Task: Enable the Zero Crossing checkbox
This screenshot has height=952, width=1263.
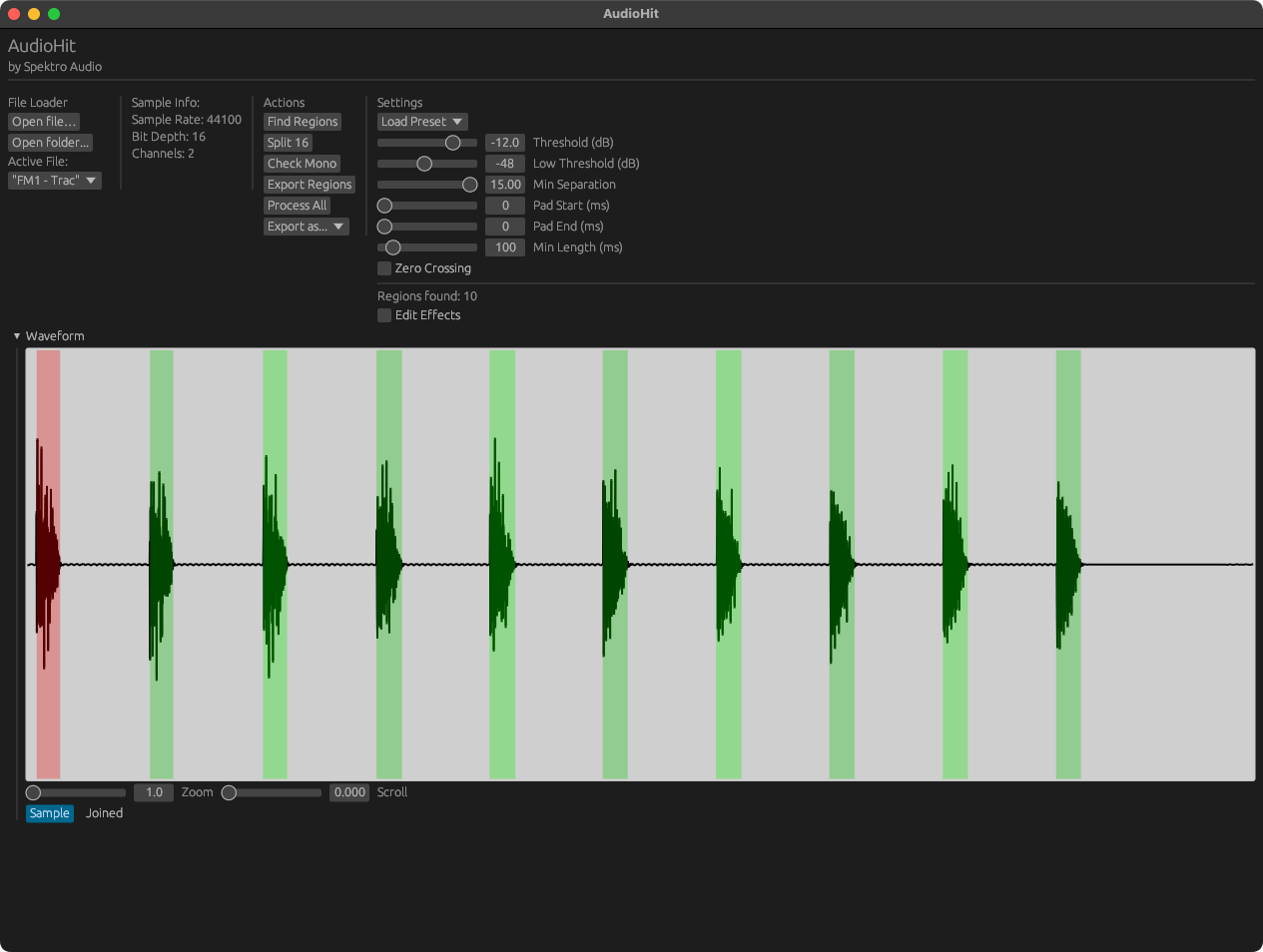Action: point(384,268)
